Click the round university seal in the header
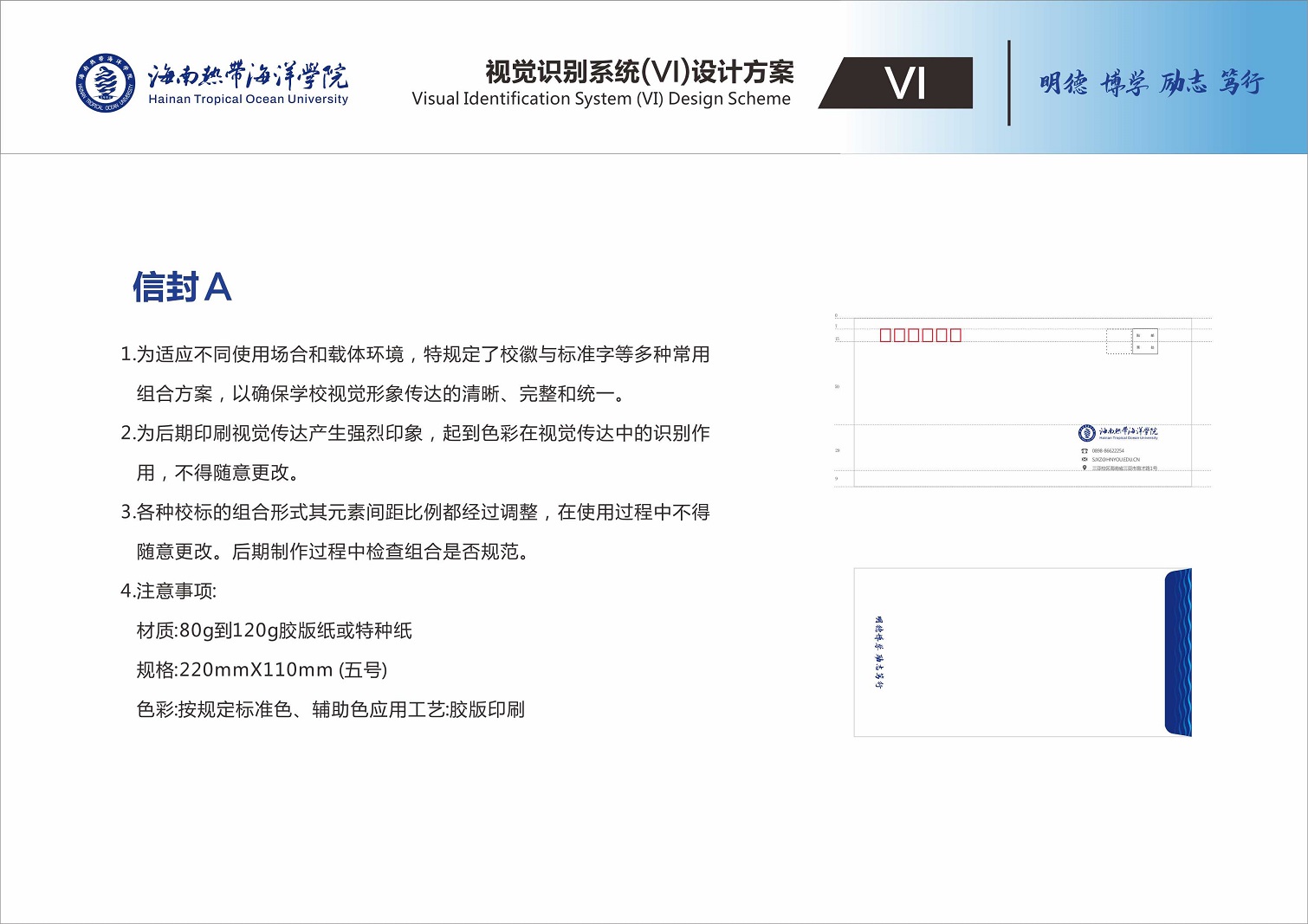The image size is (1308, 924). [105, 83]
